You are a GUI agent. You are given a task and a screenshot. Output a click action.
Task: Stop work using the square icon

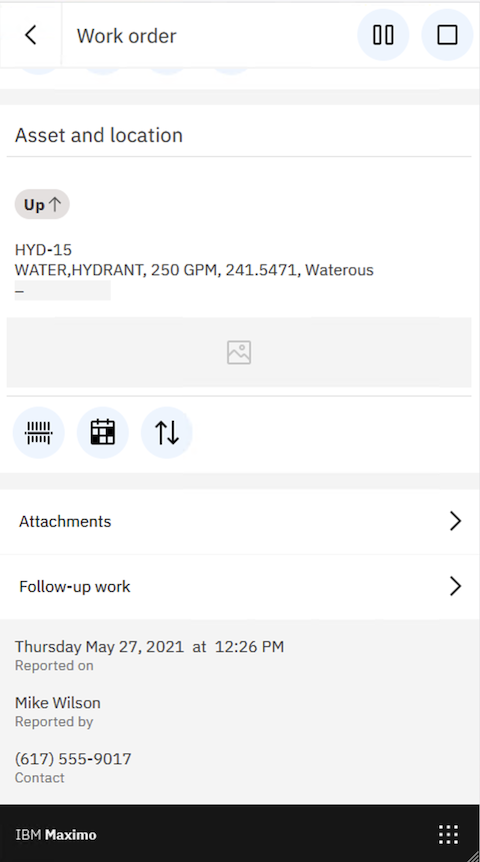coord(447,35)
